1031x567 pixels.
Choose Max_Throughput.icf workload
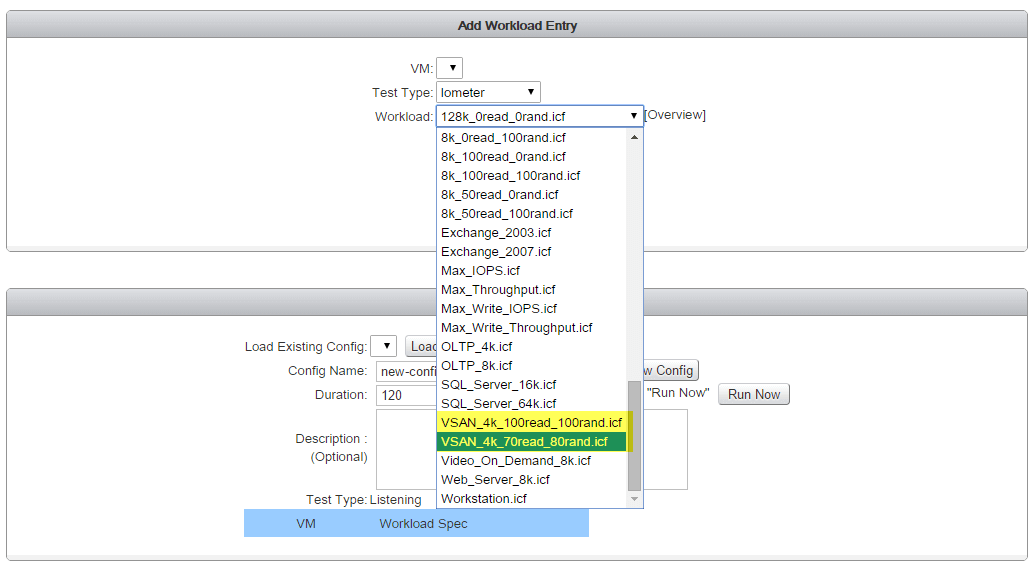pyautogui.click(x=533, y=290)
